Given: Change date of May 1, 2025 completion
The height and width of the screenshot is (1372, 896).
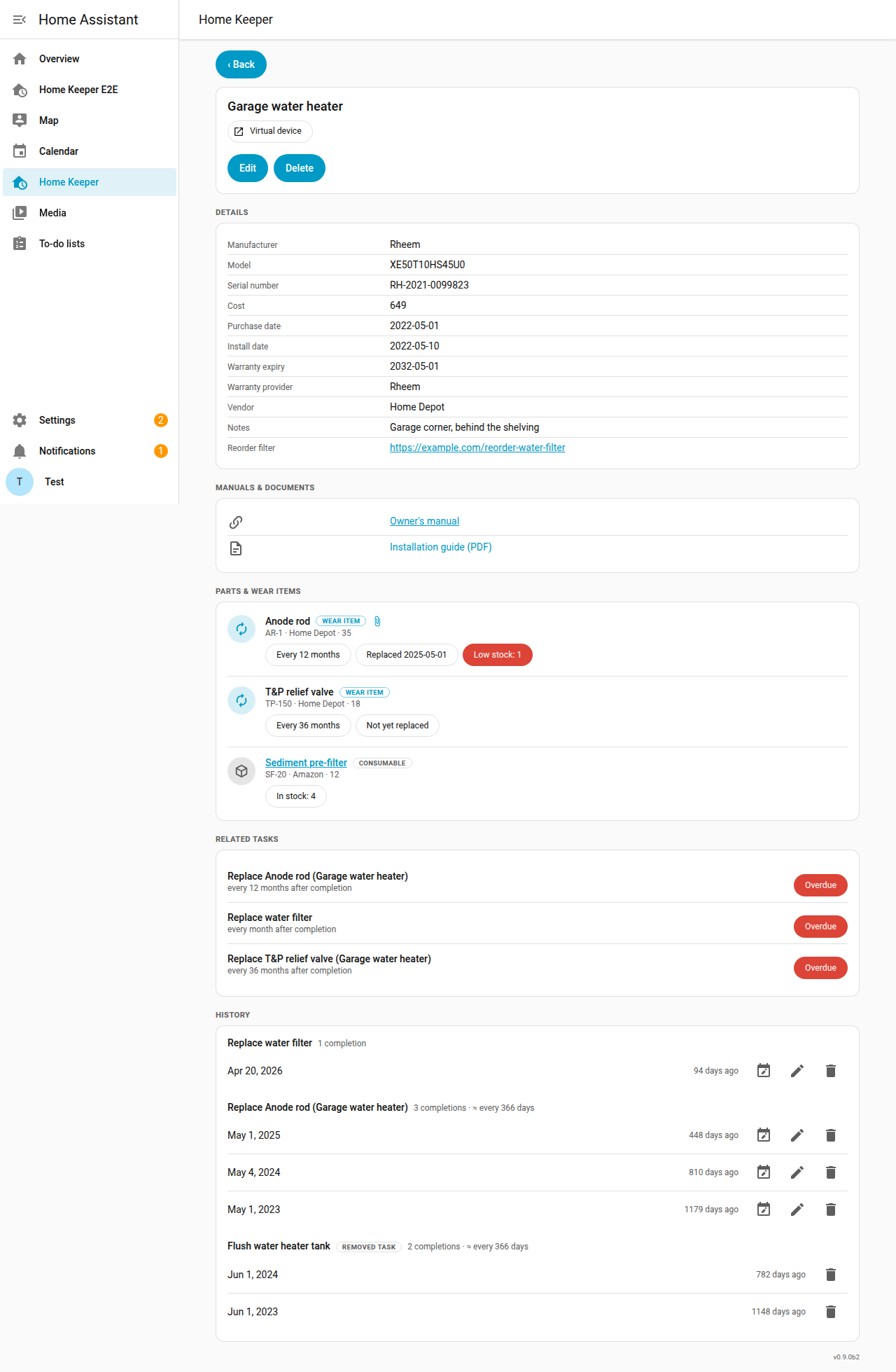Looking at the screenshot, I should pyautogui.click(x=764, y=1135).
